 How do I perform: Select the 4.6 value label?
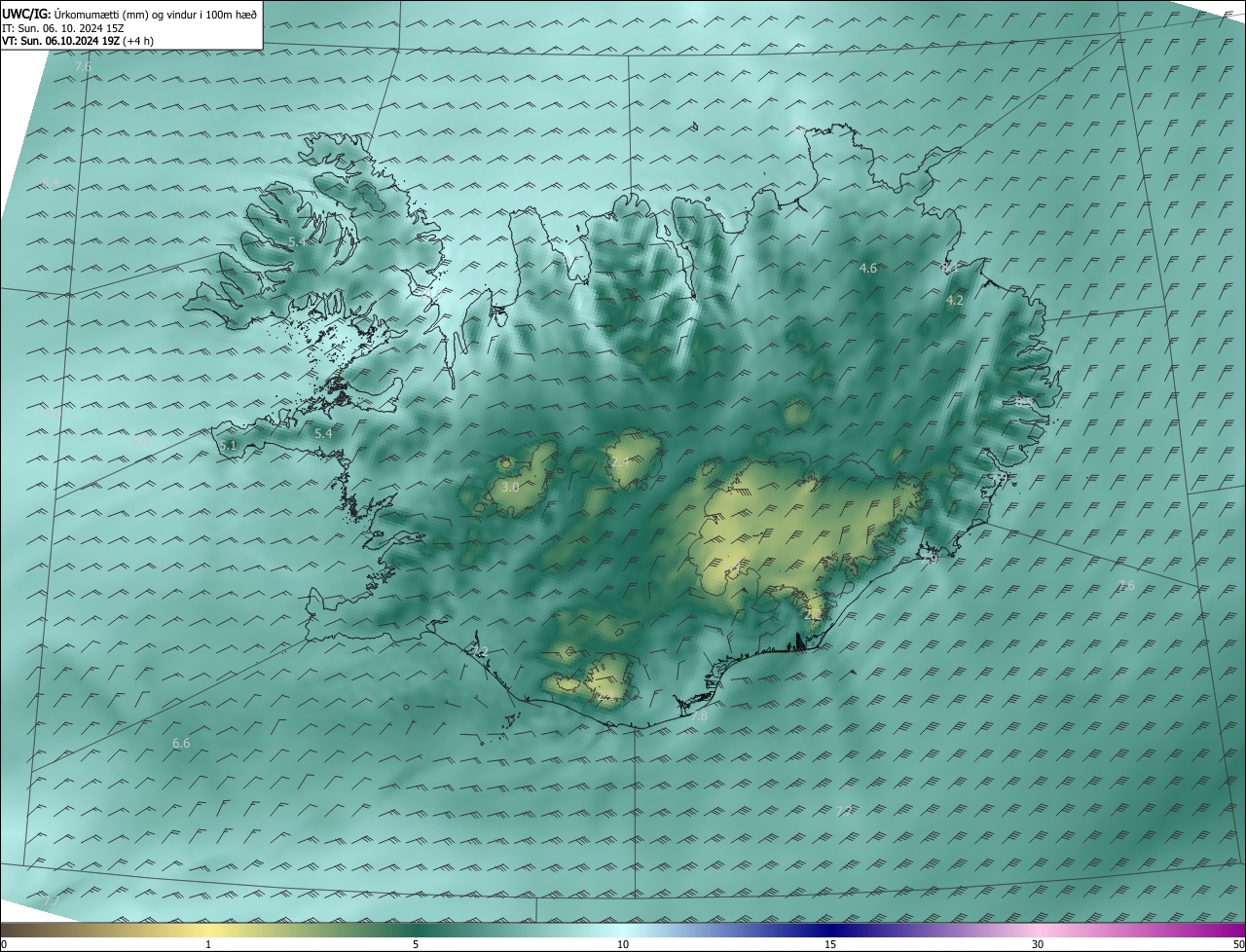point(868,268)
